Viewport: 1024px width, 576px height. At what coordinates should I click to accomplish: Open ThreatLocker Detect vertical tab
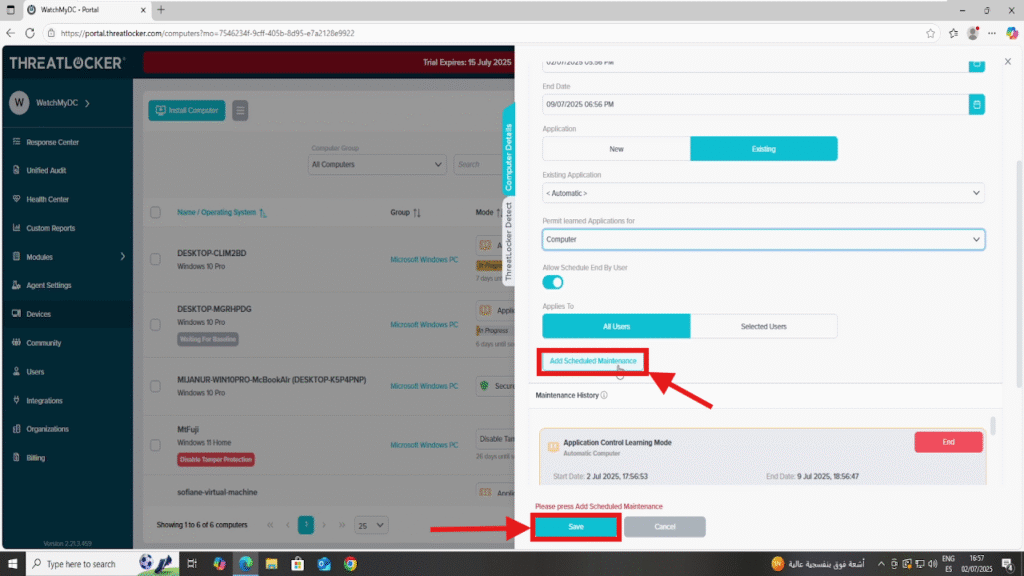(508, 241)
